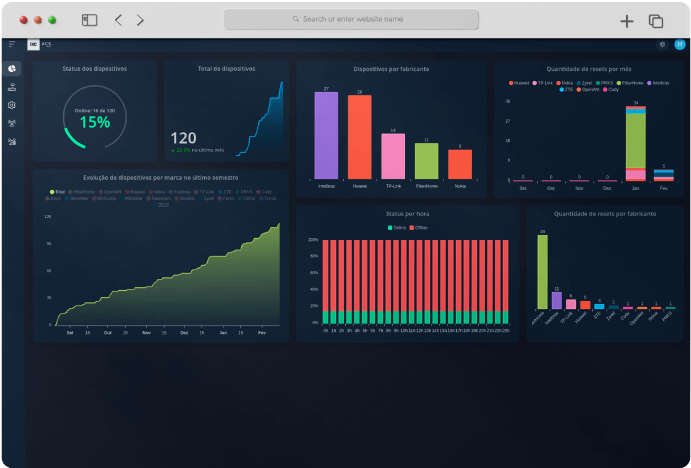This screenshot has width=691, height=468.
Task: Open the dashboard pie chart sidebar icon
Action: pos(12,68)
